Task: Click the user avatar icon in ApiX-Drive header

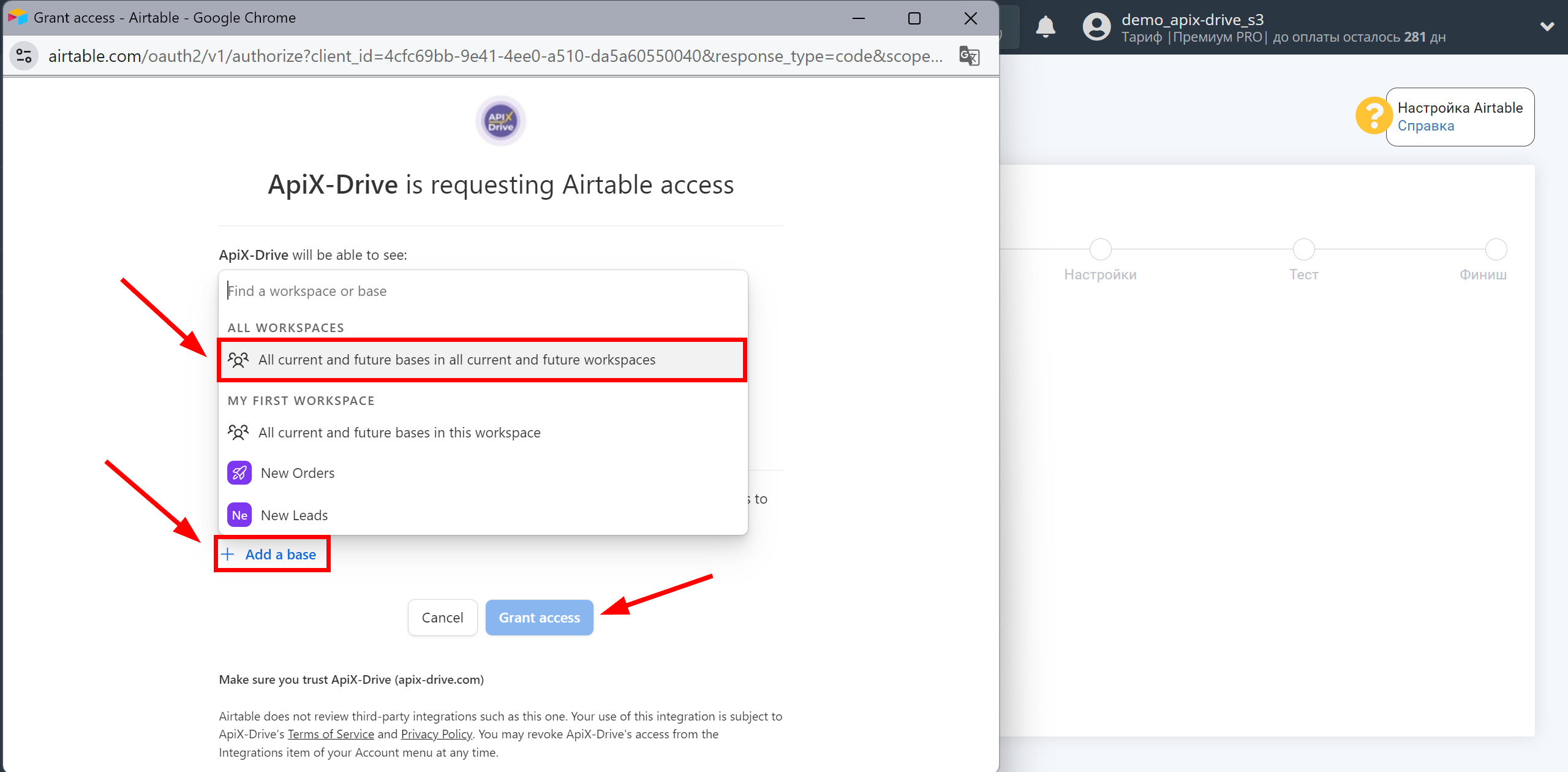Action: (x=1096, y=27)
